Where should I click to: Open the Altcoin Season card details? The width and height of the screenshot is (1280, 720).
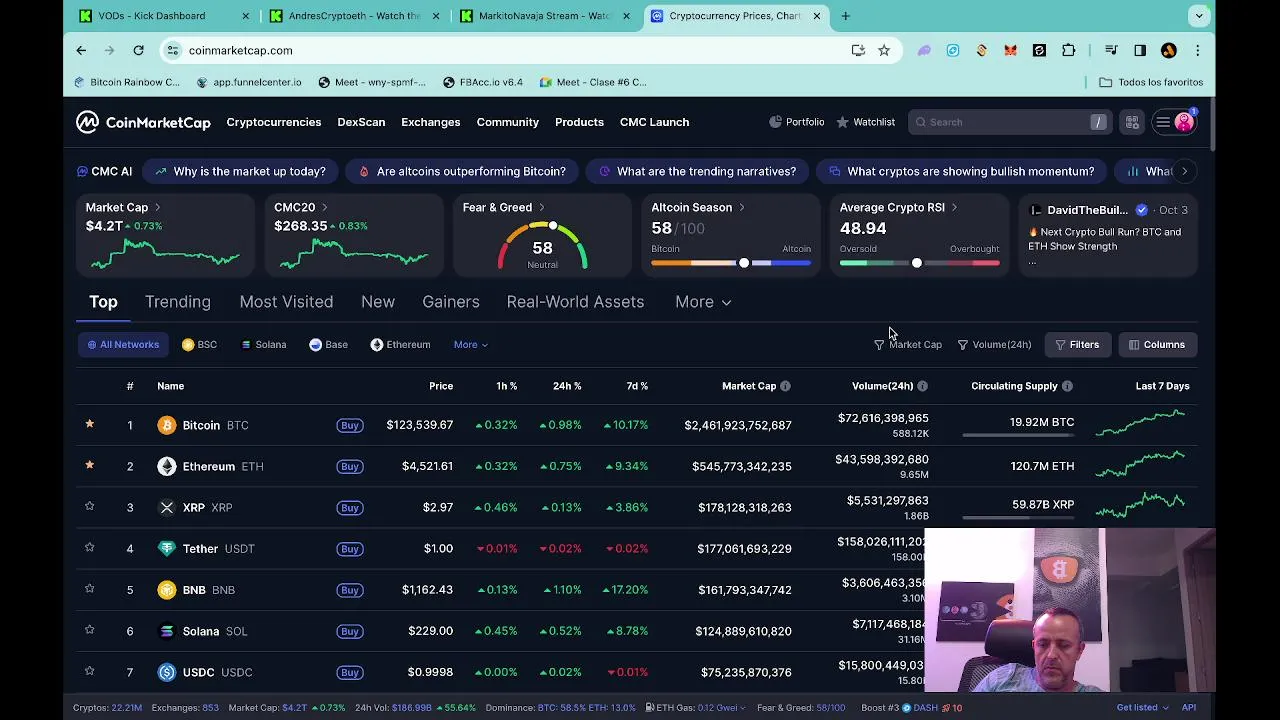click(x=731, y=235)
